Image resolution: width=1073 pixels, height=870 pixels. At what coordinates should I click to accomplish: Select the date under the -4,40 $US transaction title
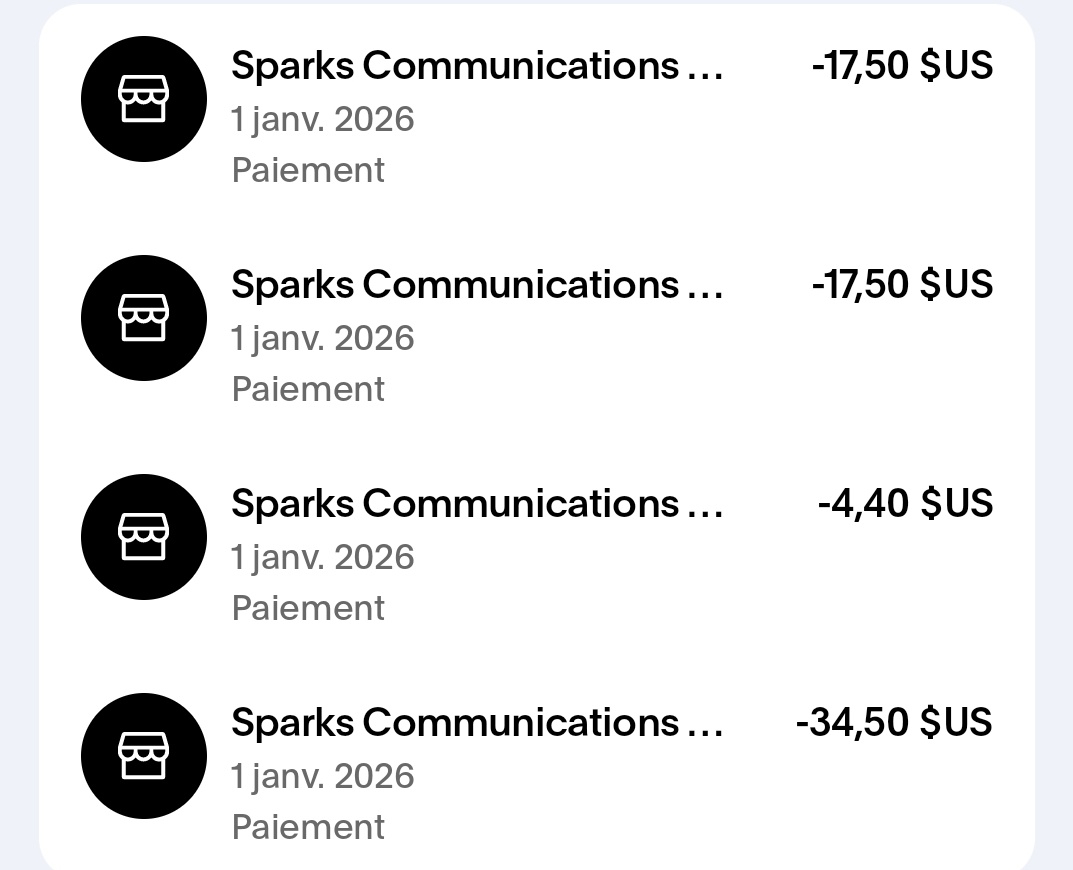pyautogui.click(x=322, y=558)
